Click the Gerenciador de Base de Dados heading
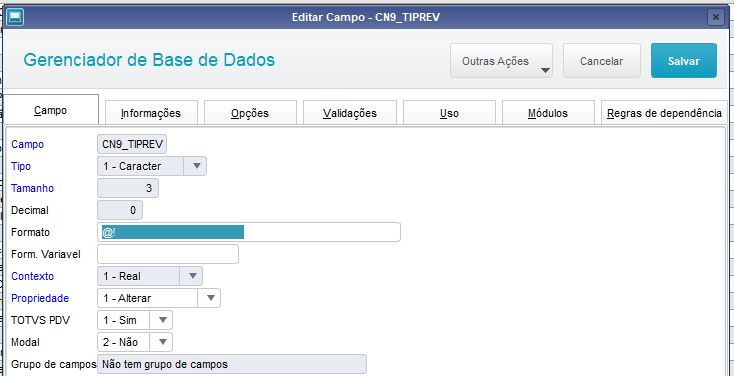Image resolution: width=734 pixels, height=376 pixels. pyautogui.click(x=149, y=60)
